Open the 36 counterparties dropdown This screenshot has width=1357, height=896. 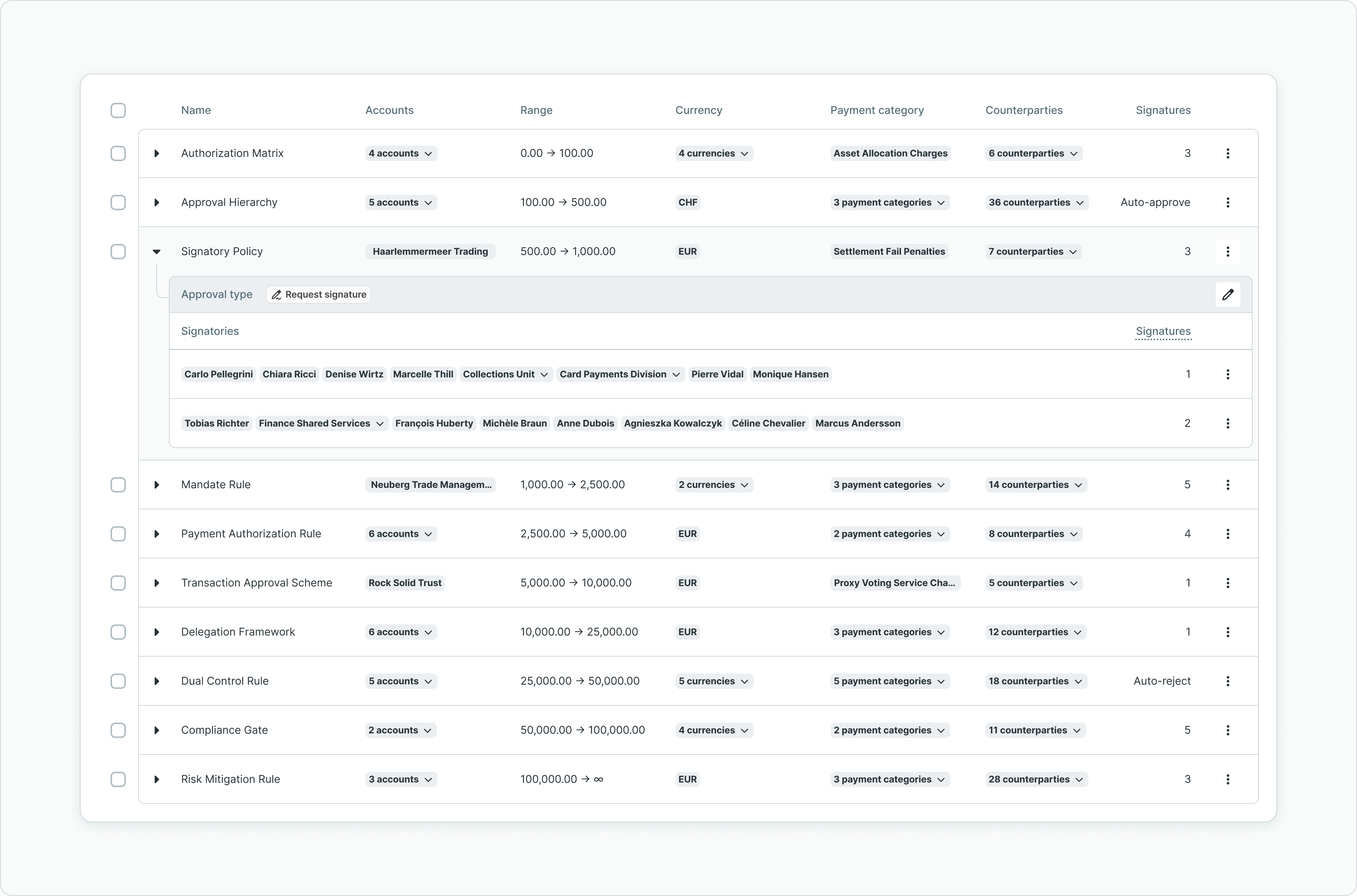(x=1036, y=202)
